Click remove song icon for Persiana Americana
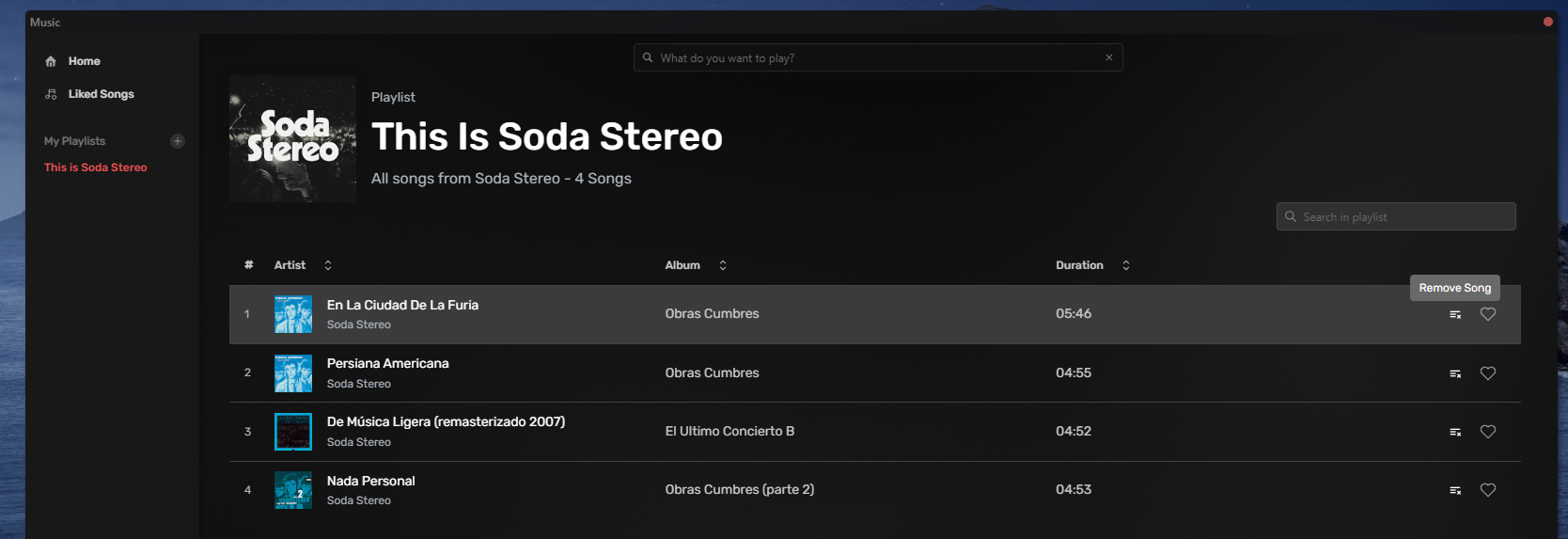Viewport: 1568px width, 539px height. coord(1455,373)
